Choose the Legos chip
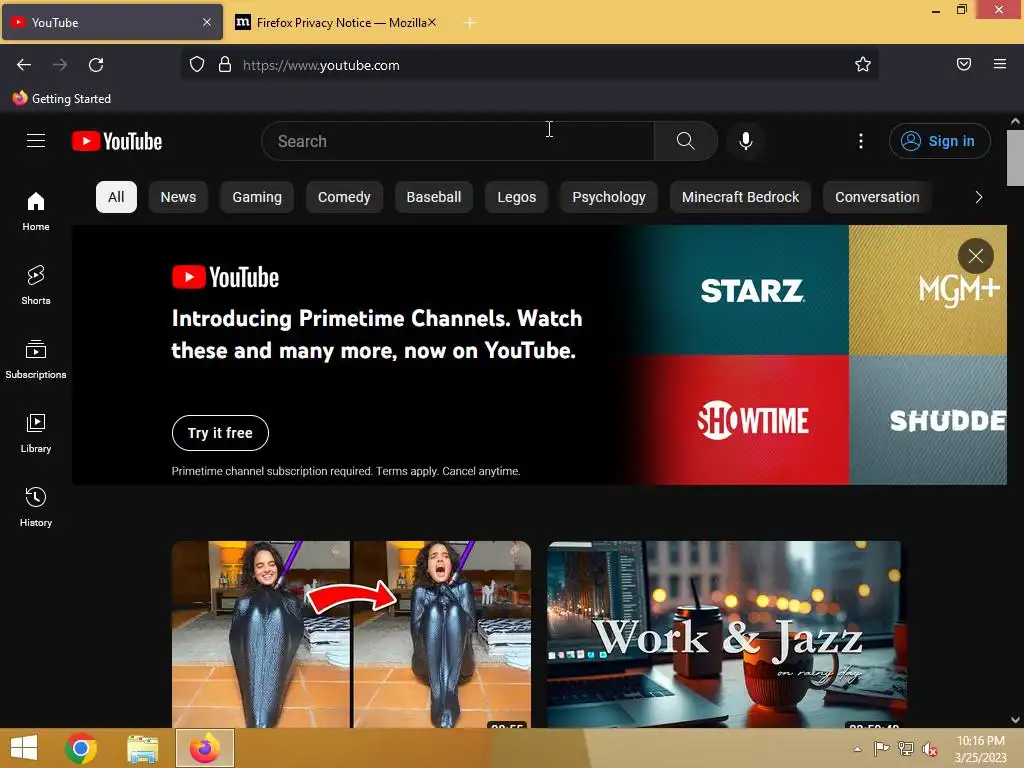This screenshot has width=1024, height=768. point(517,197)
